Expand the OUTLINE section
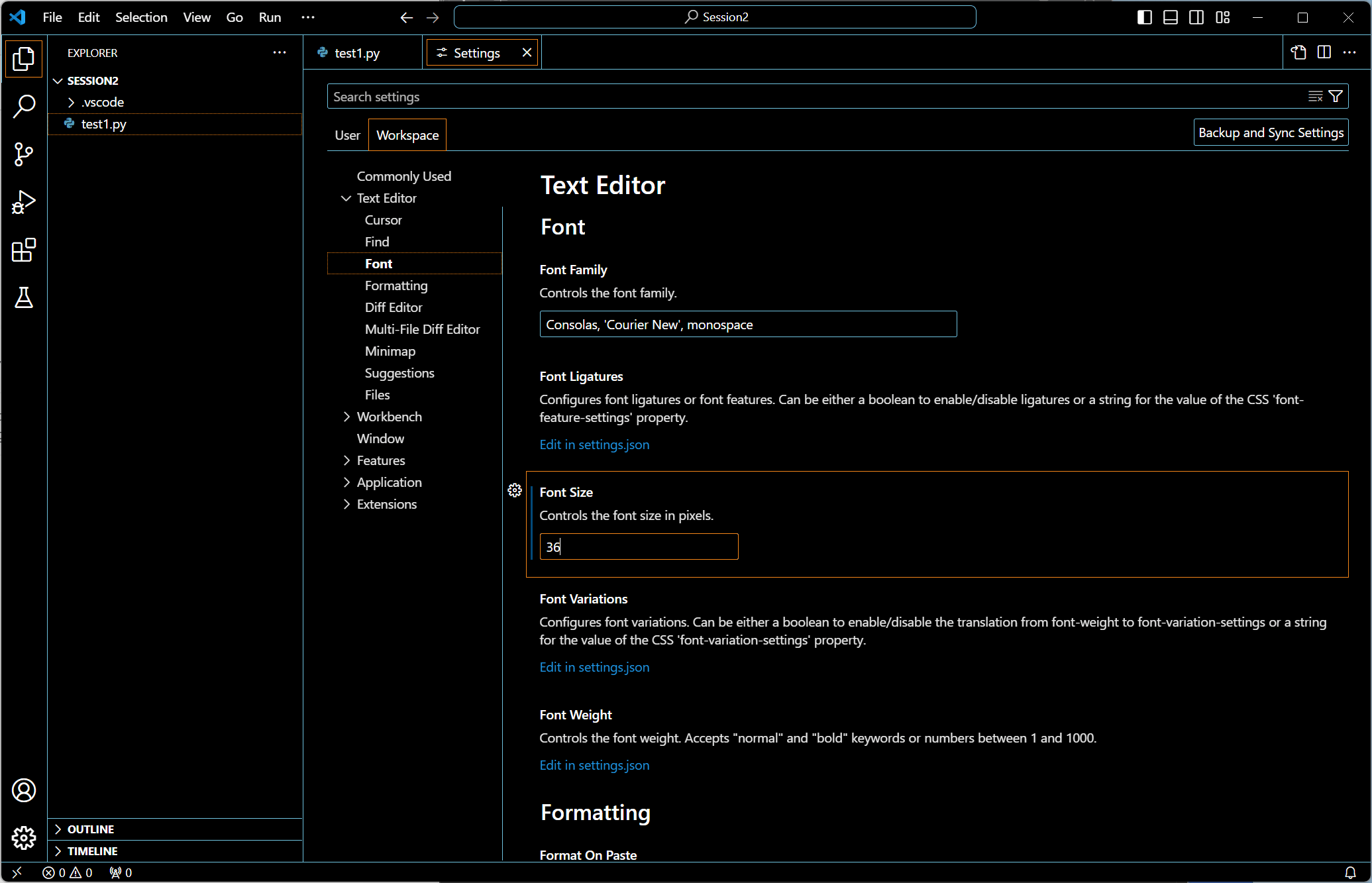 [x=91, y=829]
